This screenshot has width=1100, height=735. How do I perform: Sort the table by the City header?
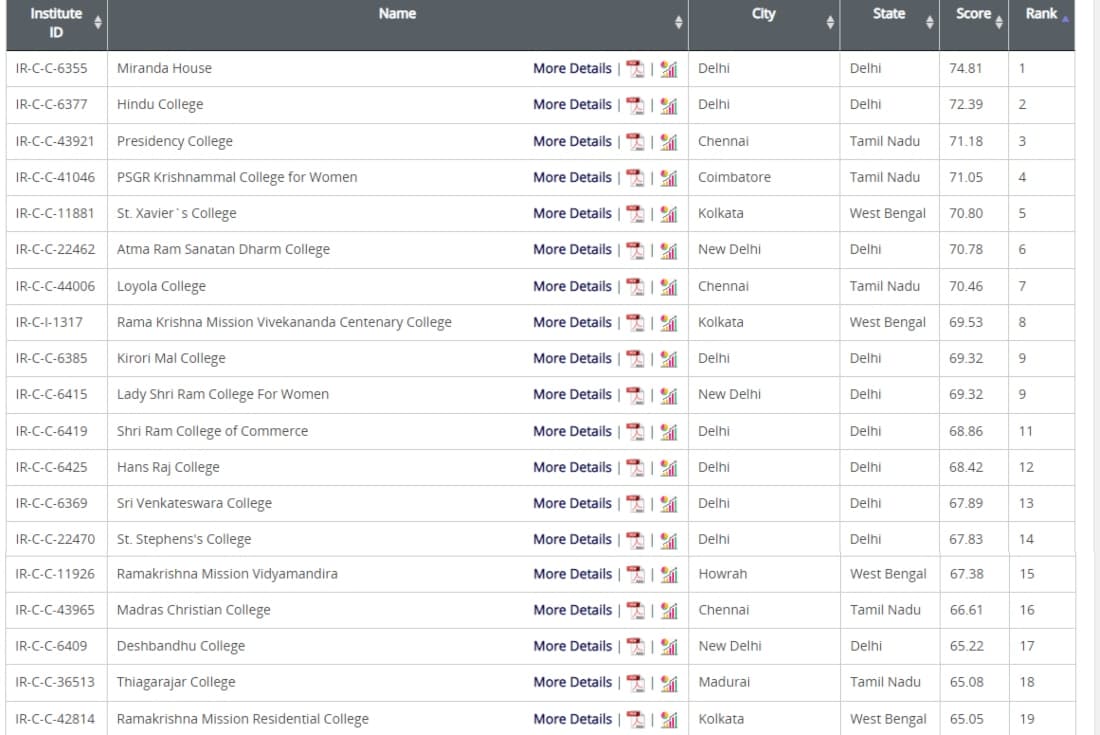point(829,22)
